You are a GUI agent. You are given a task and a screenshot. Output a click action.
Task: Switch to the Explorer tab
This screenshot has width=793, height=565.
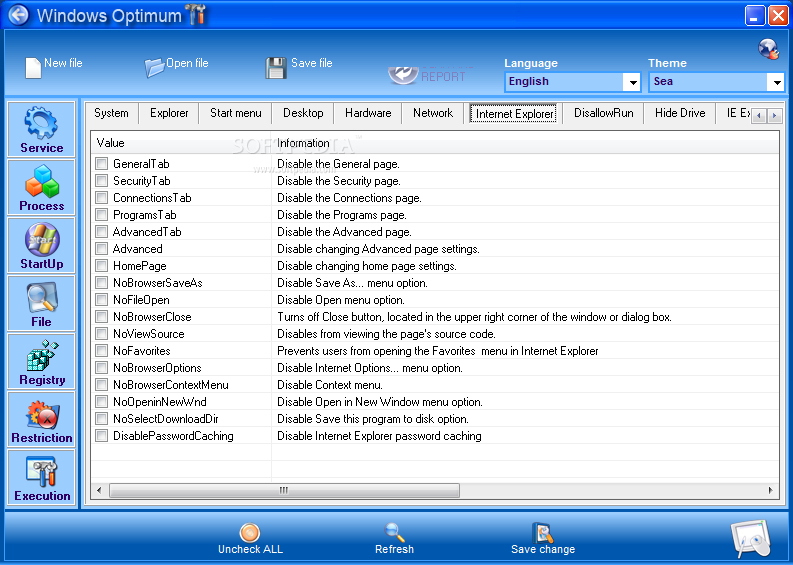coord(169,113)
